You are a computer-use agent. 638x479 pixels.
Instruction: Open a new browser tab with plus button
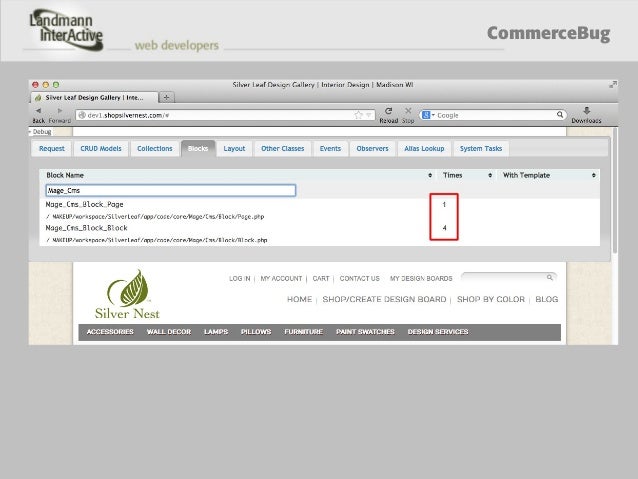(166, 97)
